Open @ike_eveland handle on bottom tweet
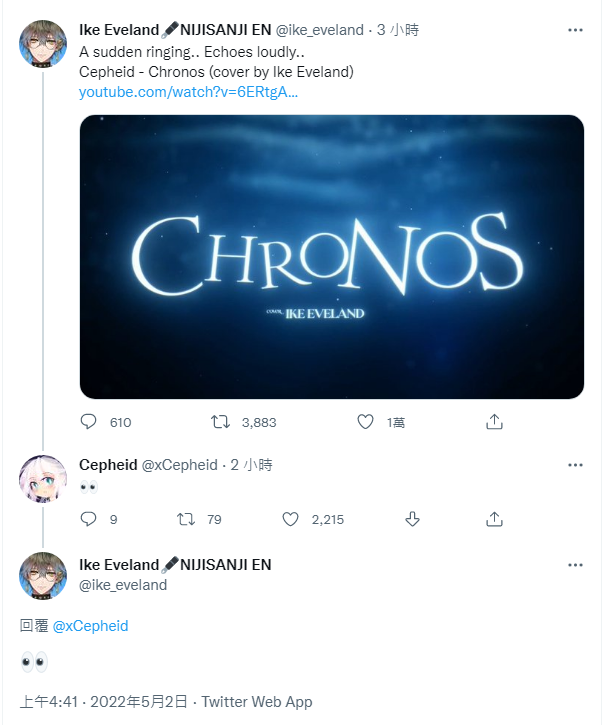Image resolution: width=606 pixels, height=725 pixels. tap(123, 585)
